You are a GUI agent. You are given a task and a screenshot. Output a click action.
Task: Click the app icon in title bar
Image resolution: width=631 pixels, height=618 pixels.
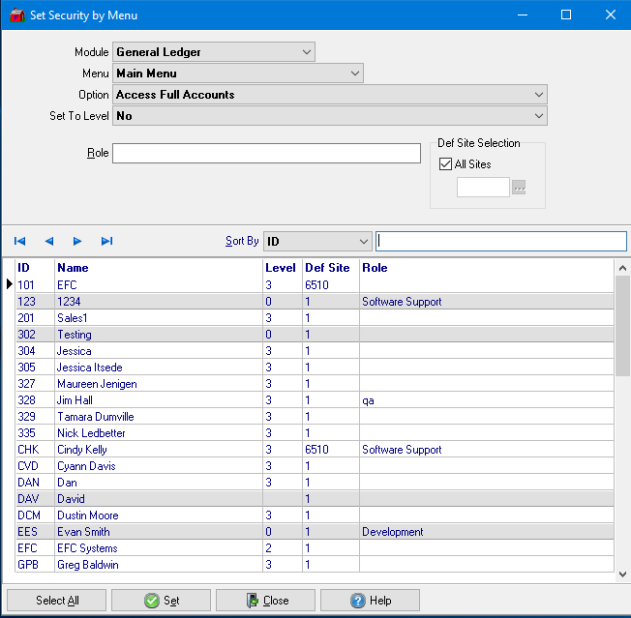pos(15,15)
